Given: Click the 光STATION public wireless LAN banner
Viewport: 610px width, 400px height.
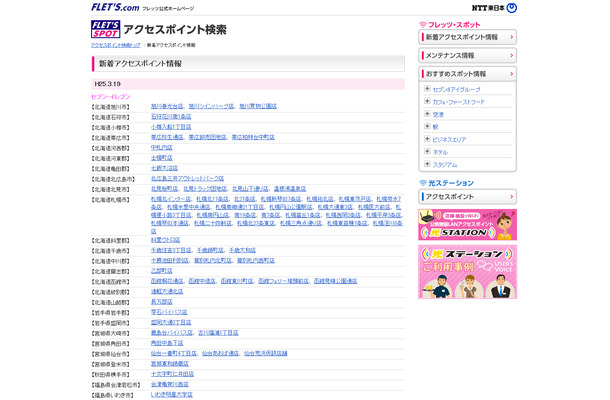Looking at the screenshot, I should [467, 225].
